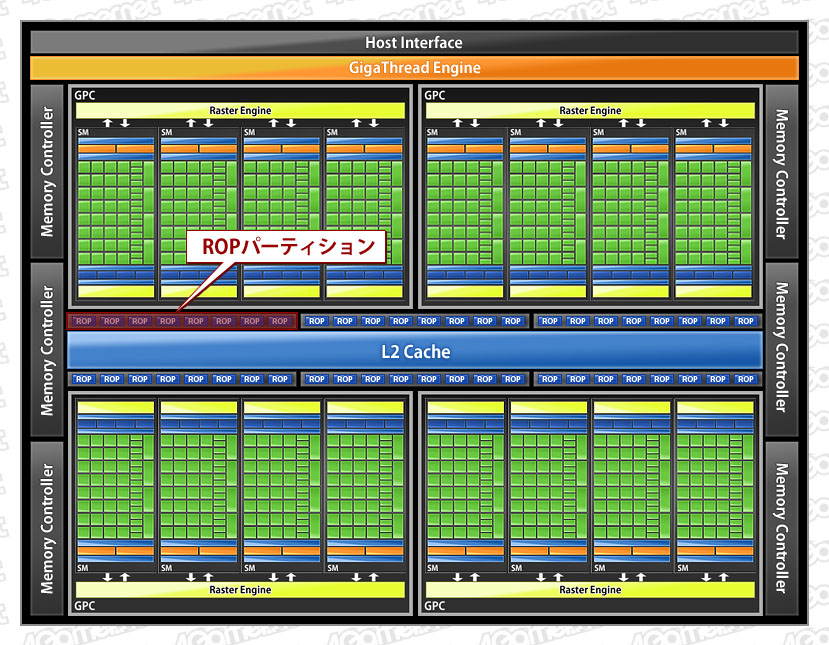Click the ROPパーティション callout label
This screenshot has height=645, width=829.
click(x=287, y=246)
